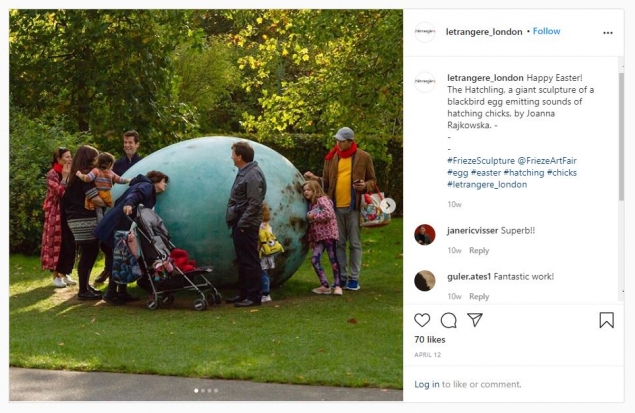
Task: Click the comments panel scrollbar
Action: tap(621, 136)
